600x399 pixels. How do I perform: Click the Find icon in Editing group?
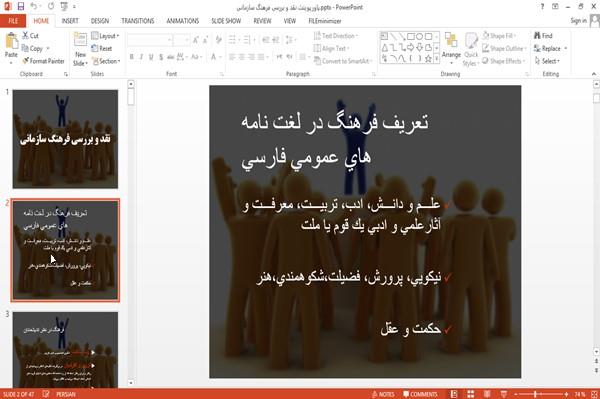543,36
